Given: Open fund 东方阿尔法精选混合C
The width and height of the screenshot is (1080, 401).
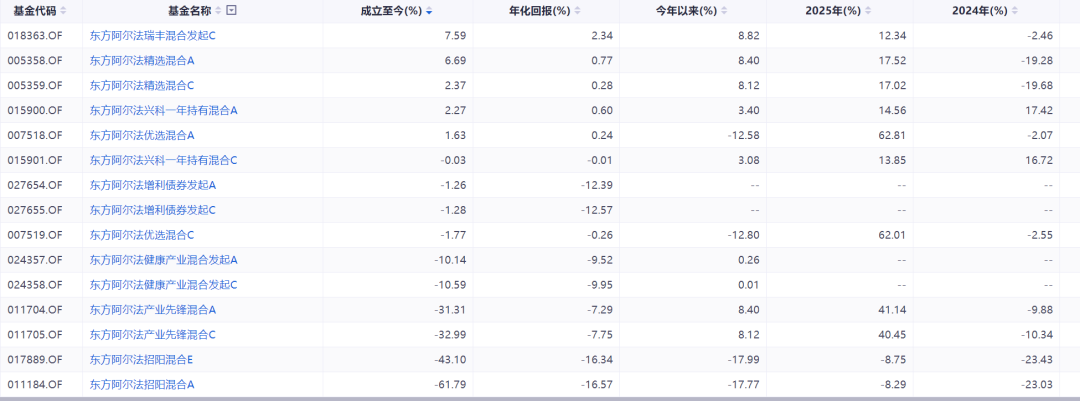Looking at the screenshot, I should pos(142,85).
